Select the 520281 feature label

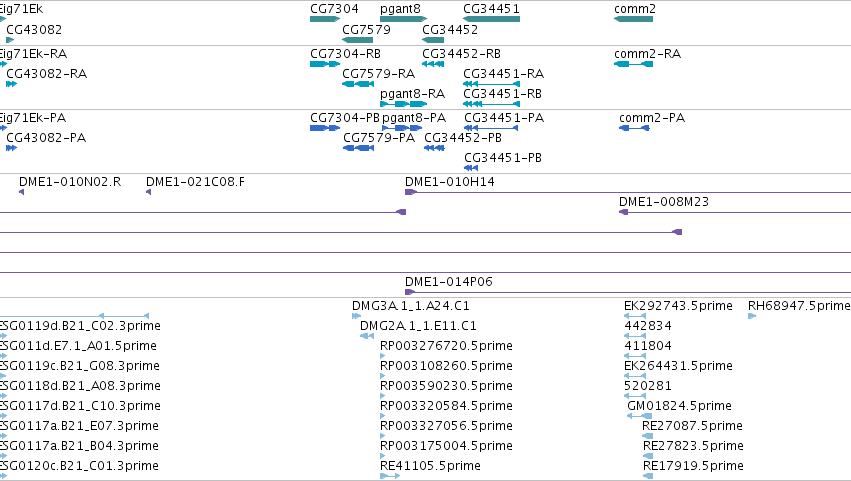click(x=647, y=386)
